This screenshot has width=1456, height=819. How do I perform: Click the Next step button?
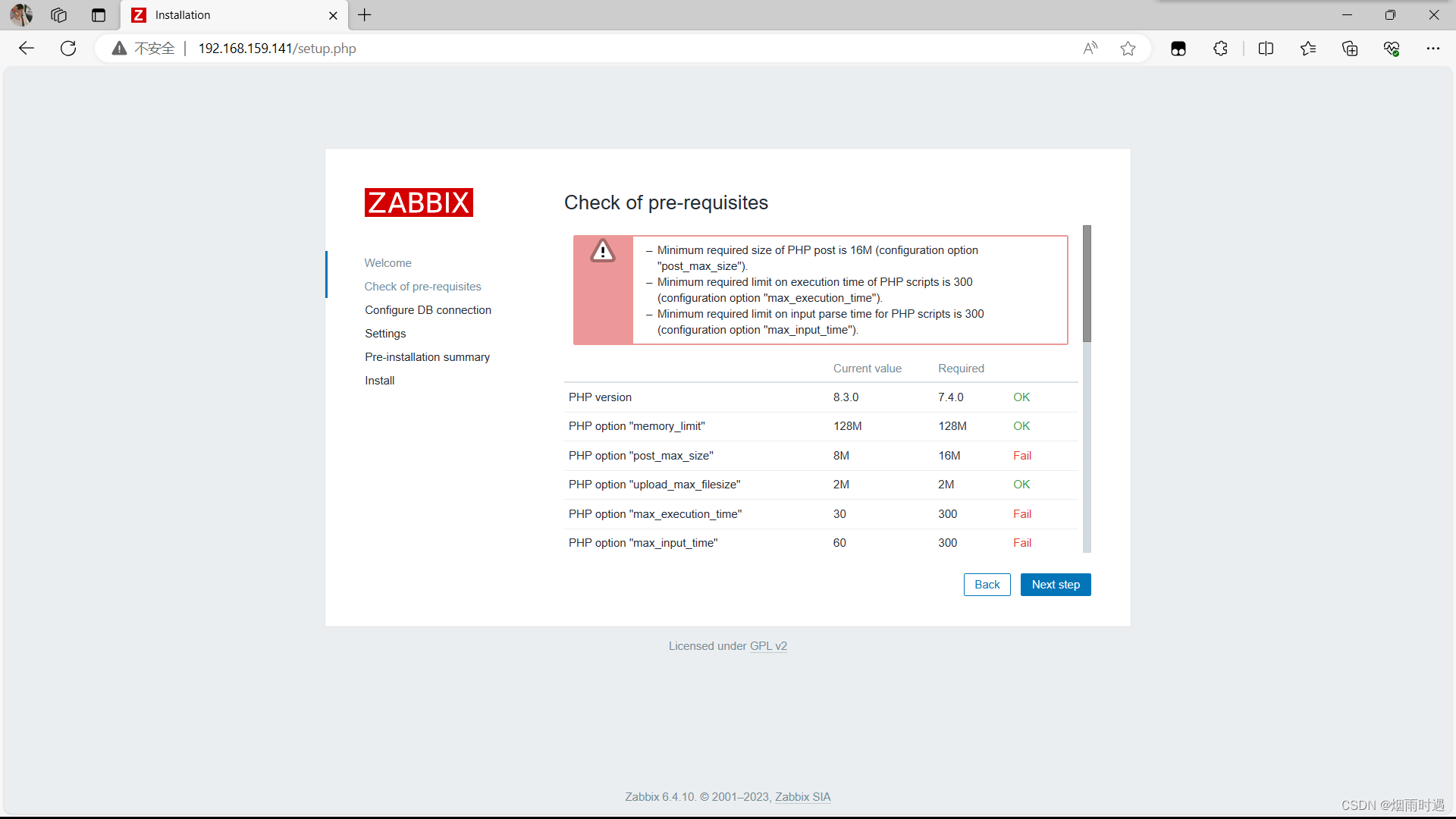pos(1055,585)
